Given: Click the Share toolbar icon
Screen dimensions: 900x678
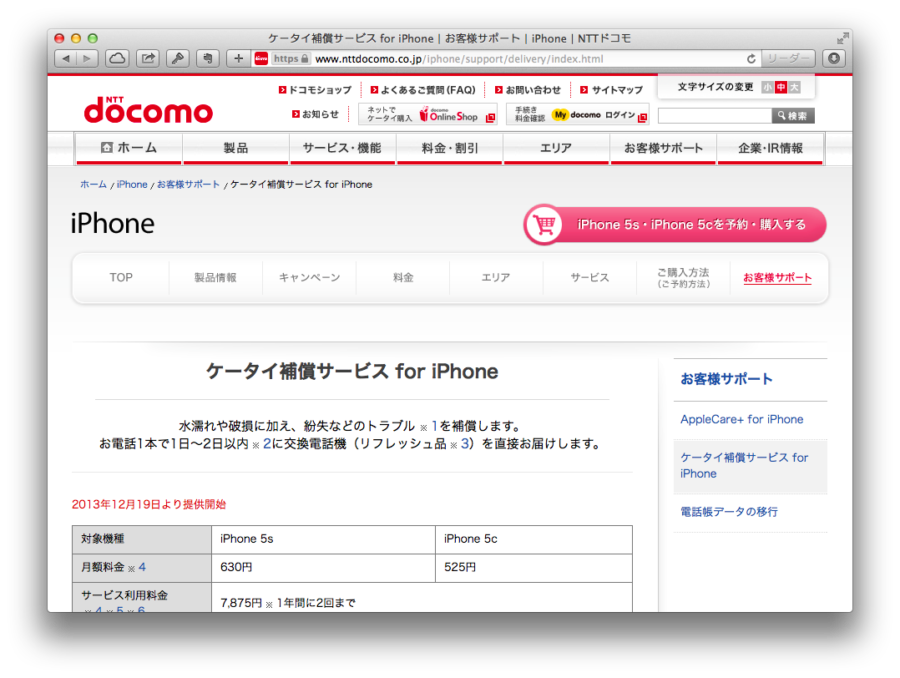Looking at the screenshot, I should [x=148, y=59].
